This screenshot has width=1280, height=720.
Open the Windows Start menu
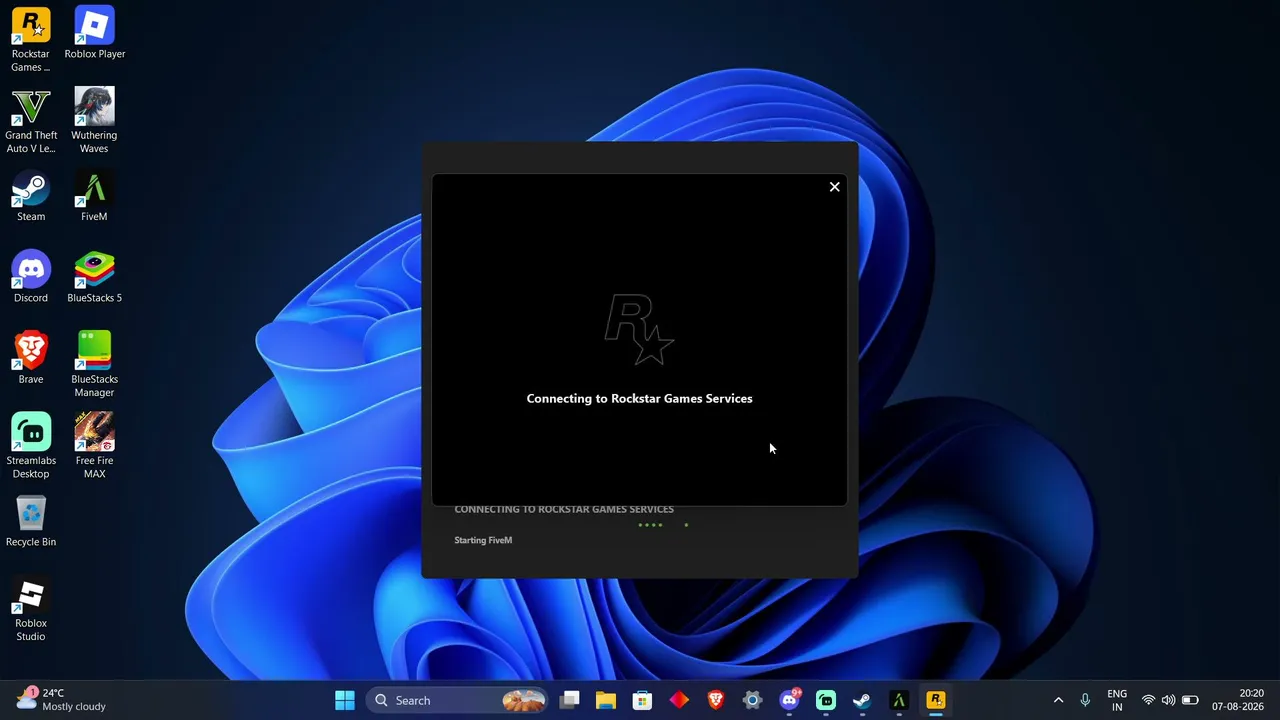click(x=344, y=700)
